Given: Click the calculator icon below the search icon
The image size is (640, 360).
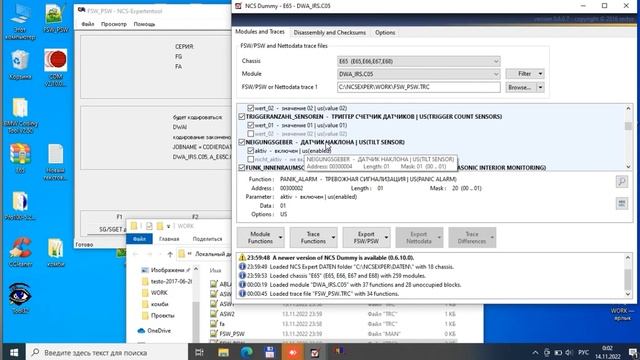Looking at the screenshot, I should [x=622, y=203].
